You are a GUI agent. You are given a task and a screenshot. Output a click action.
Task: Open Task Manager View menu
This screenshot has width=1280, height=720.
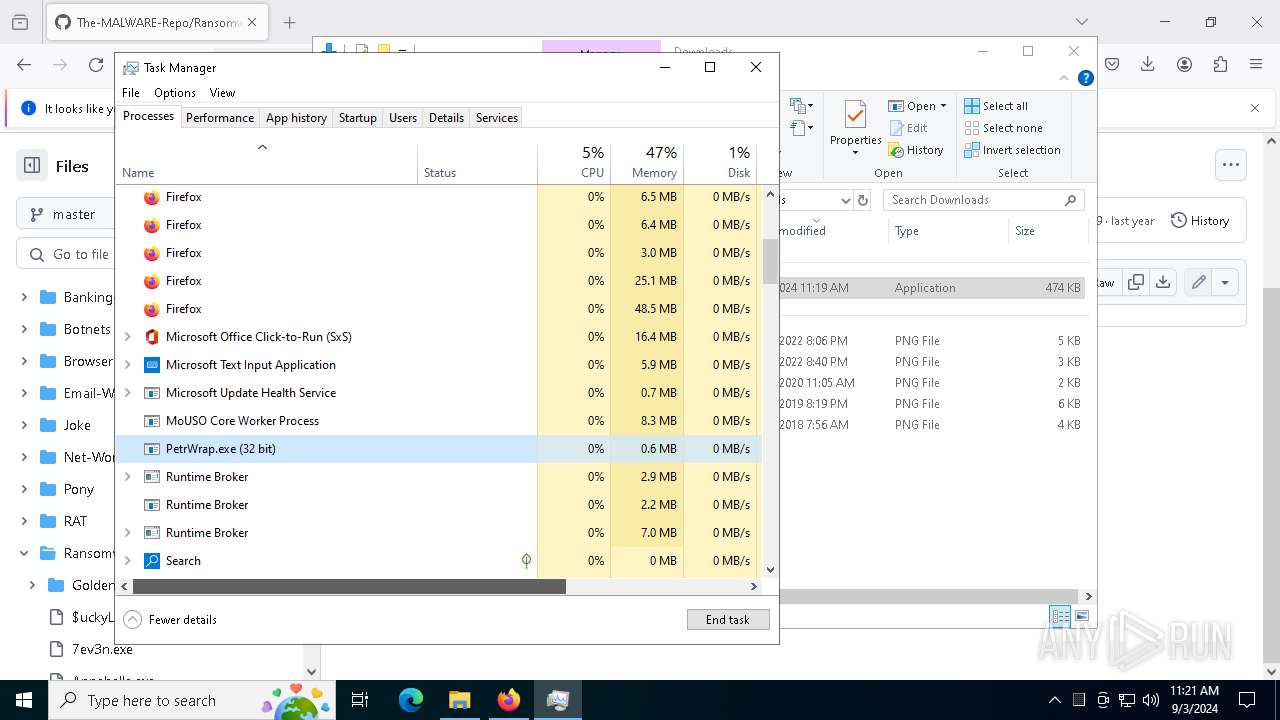[x=222, y=93]
